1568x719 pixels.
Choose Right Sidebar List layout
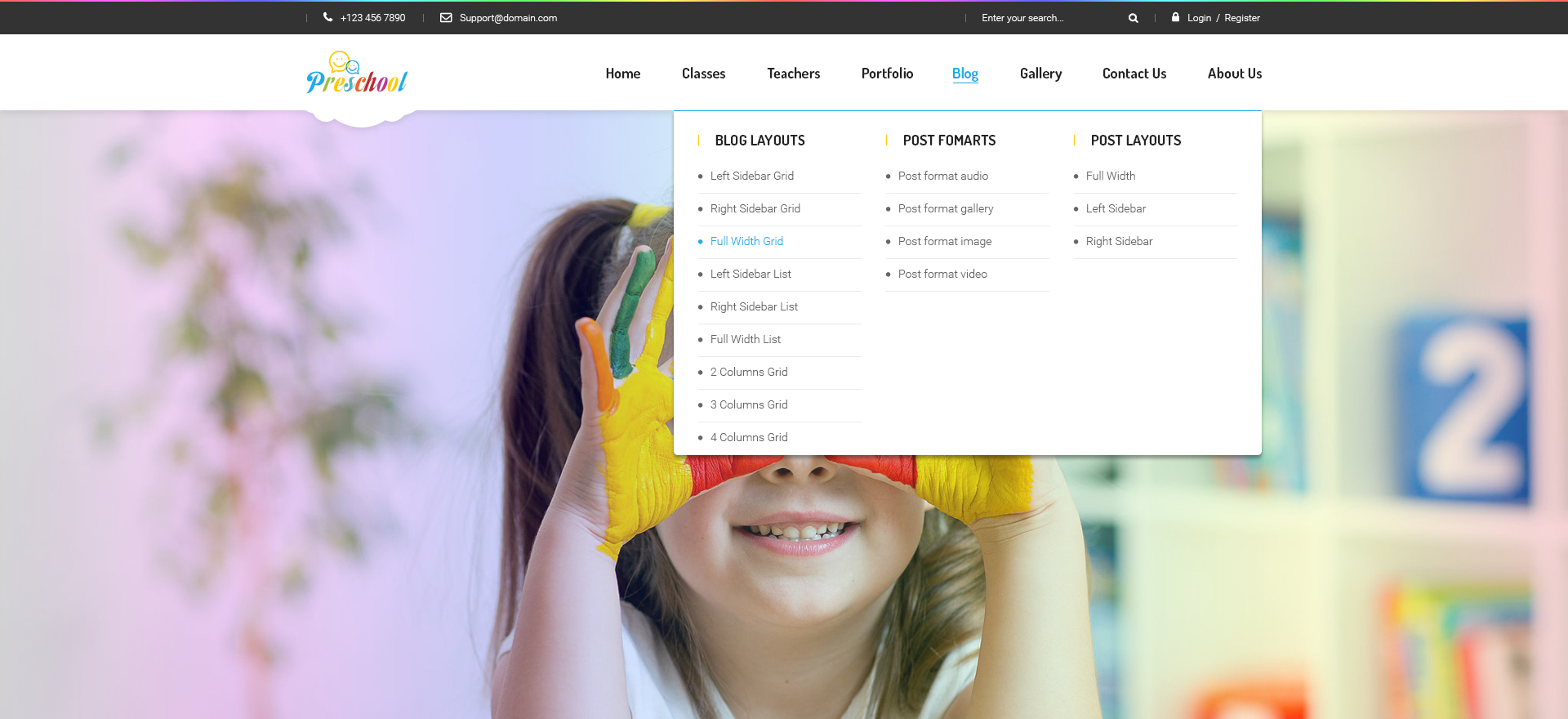pyautogui.click(x=754, y=306)
